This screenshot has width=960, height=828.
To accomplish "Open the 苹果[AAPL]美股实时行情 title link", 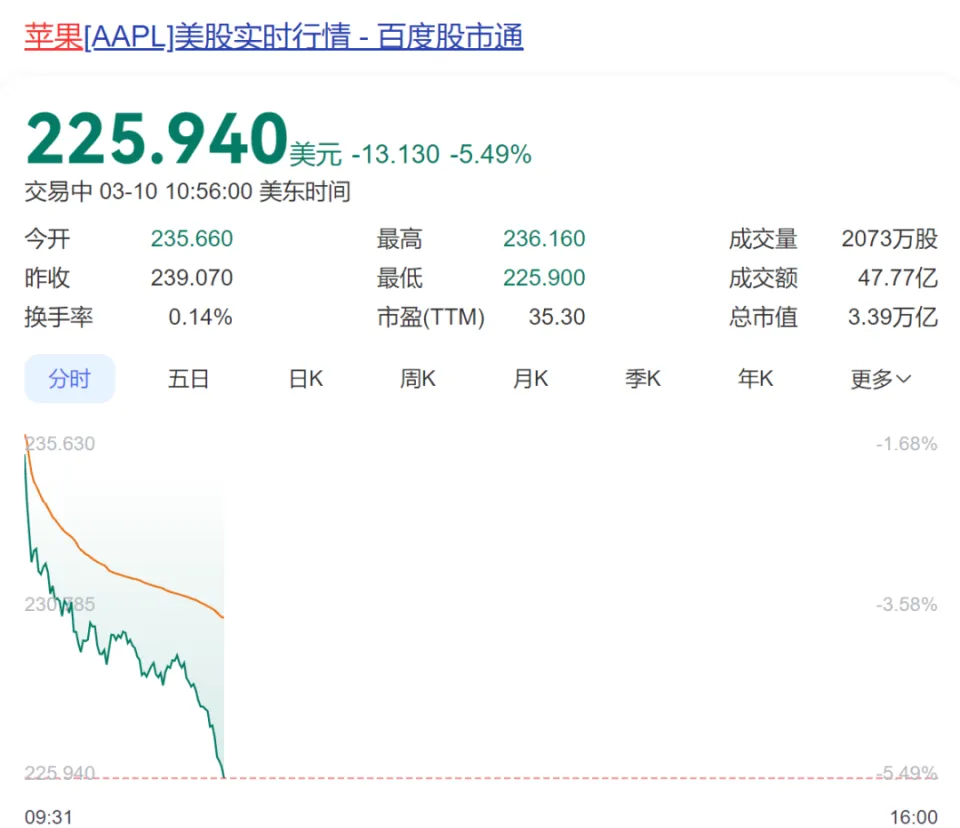I will (x=273, y=37).
